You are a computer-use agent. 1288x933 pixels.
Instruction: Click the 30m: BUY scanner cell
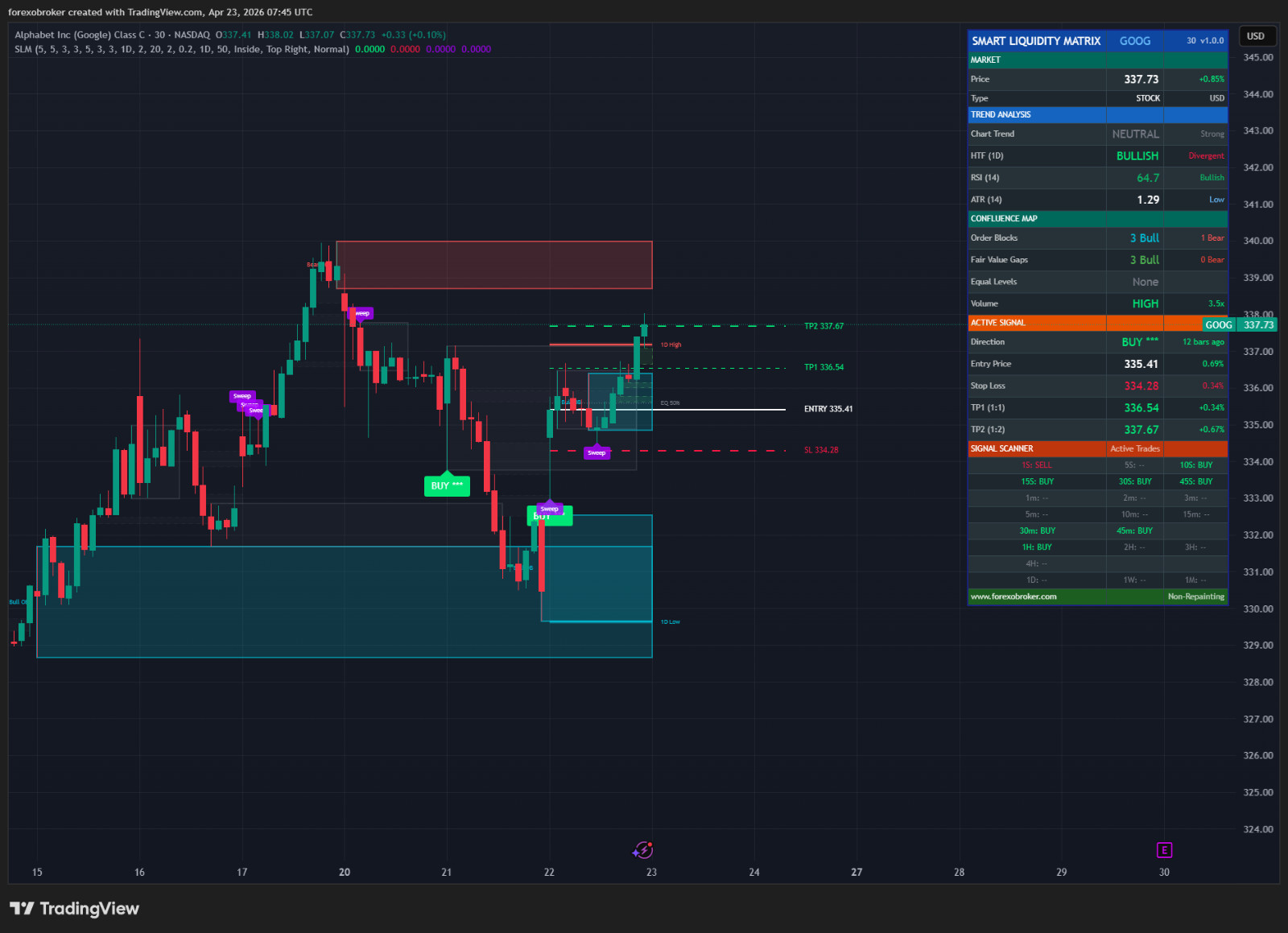click(x=1037, y=530)
